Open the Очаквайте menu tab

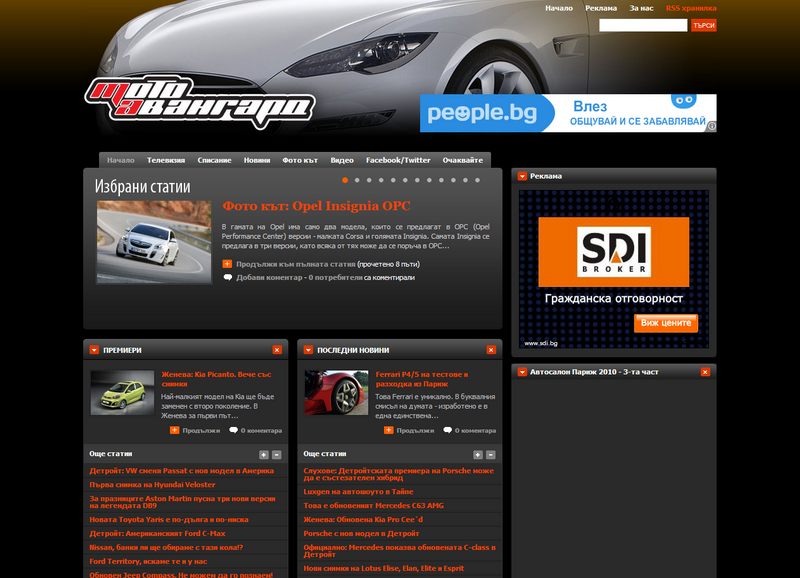463,160
